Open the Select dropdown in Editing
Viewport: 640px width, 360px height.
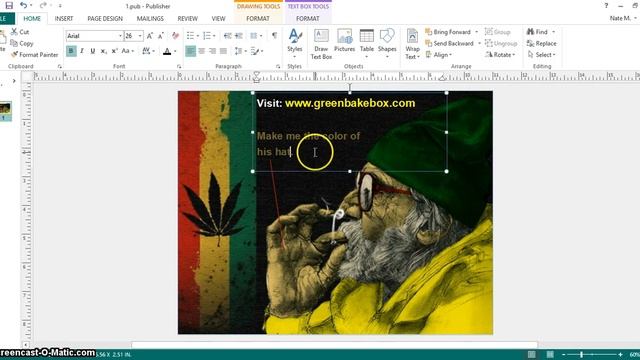[541, 55]
